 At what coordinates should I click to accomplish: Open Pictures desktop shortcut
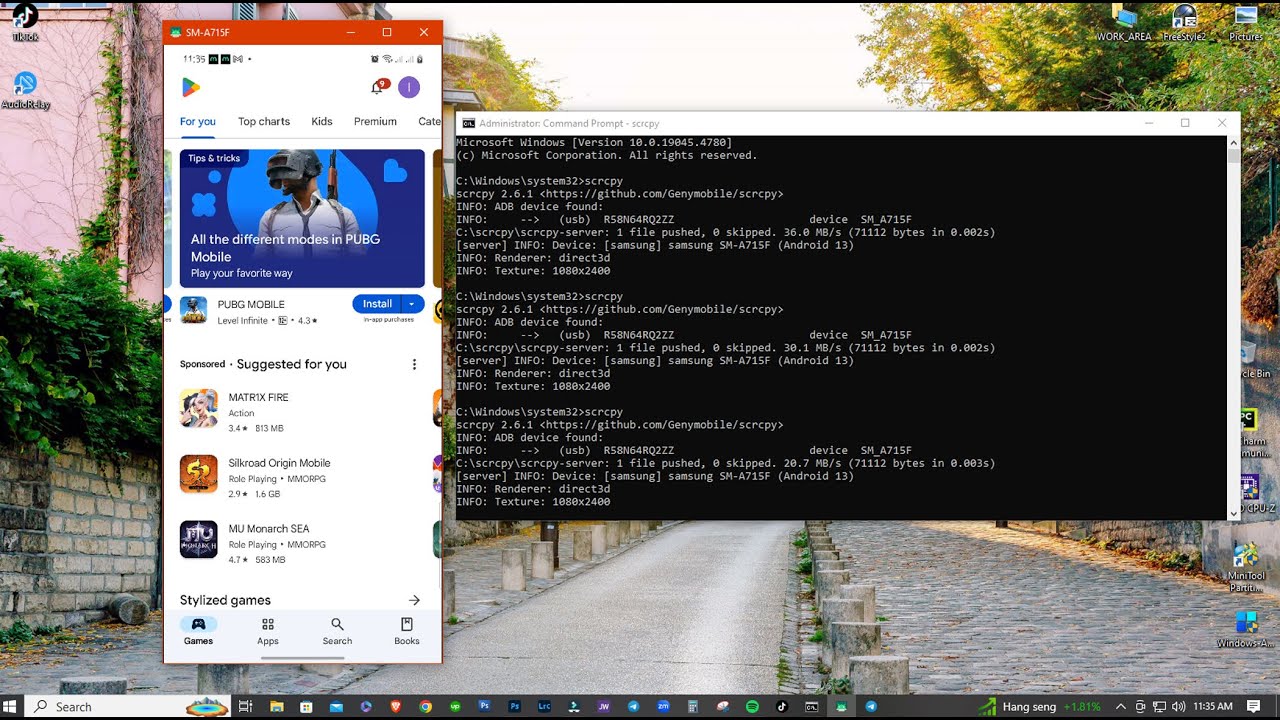tap(1246, 23)
